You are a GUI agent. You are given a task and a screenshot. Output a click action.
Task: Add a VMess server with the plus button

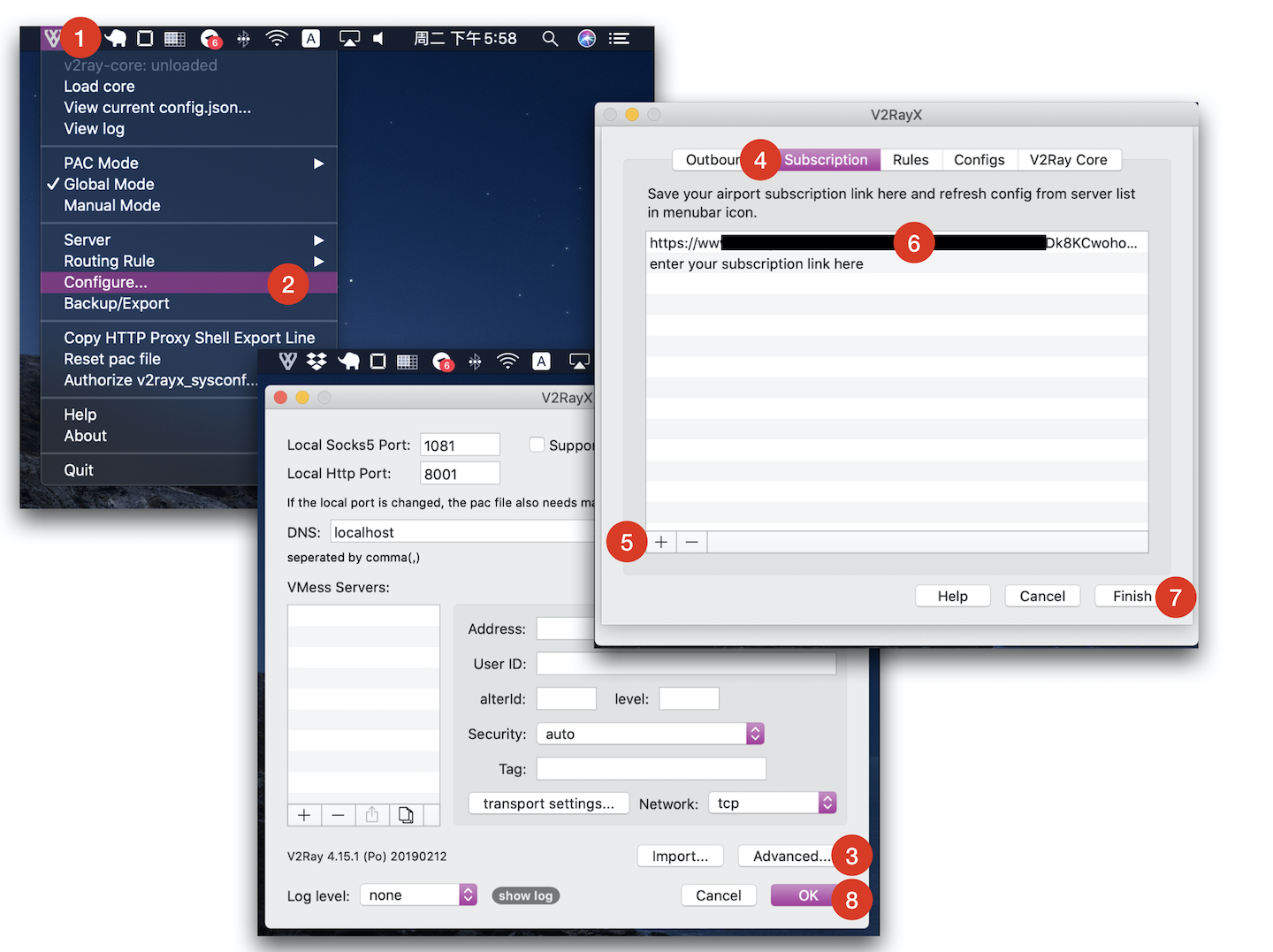304,815
